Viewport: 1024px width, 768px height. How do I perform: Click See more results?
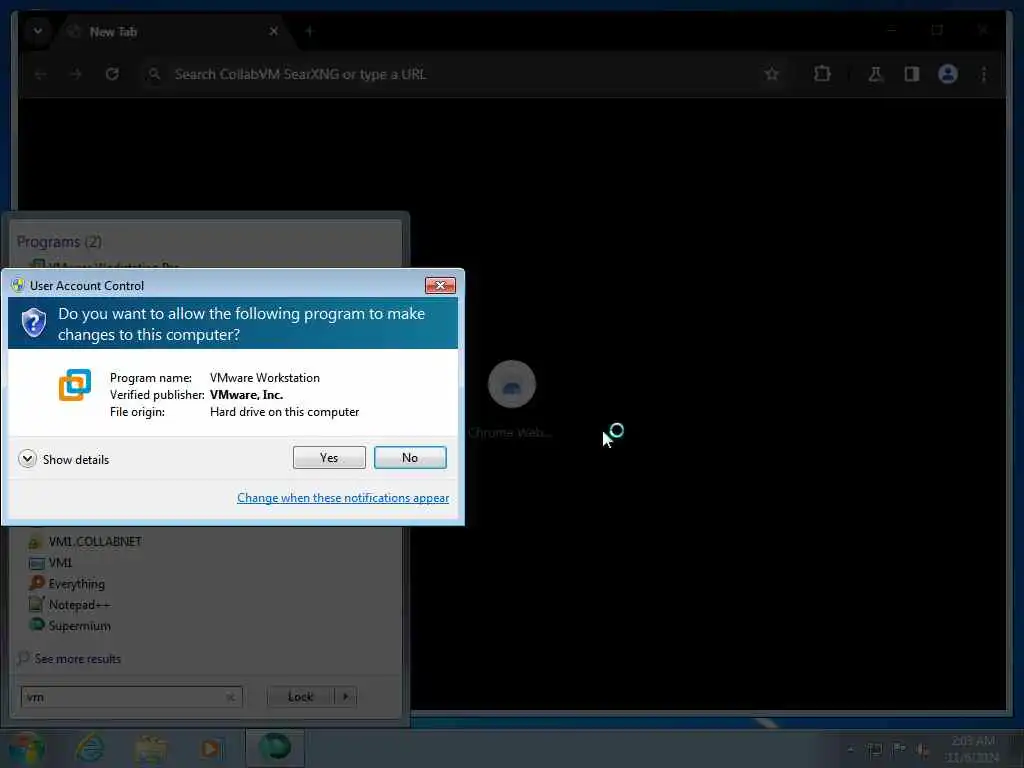click(70, 658)
